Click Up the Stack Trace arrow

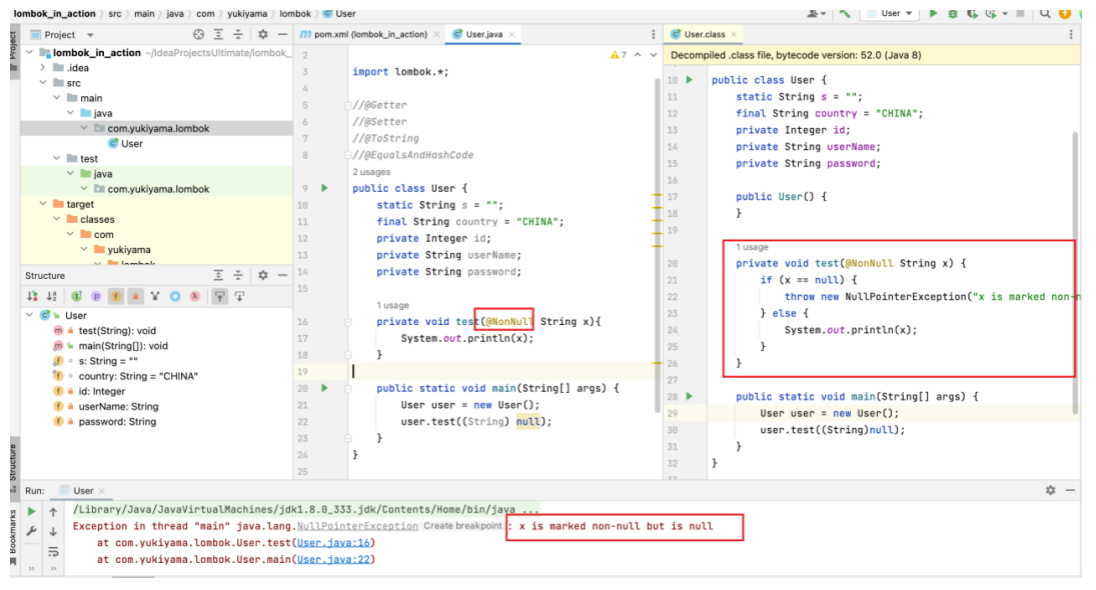[x=53, y=512]
